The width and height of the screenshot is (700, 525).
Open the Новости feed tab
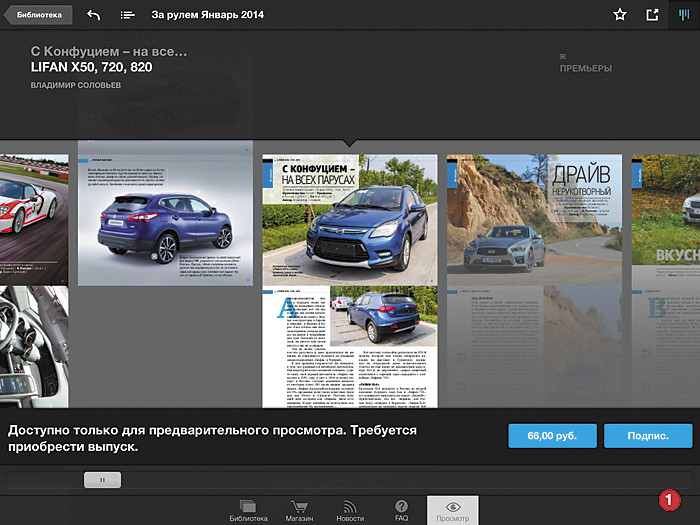tap(350, 510)
